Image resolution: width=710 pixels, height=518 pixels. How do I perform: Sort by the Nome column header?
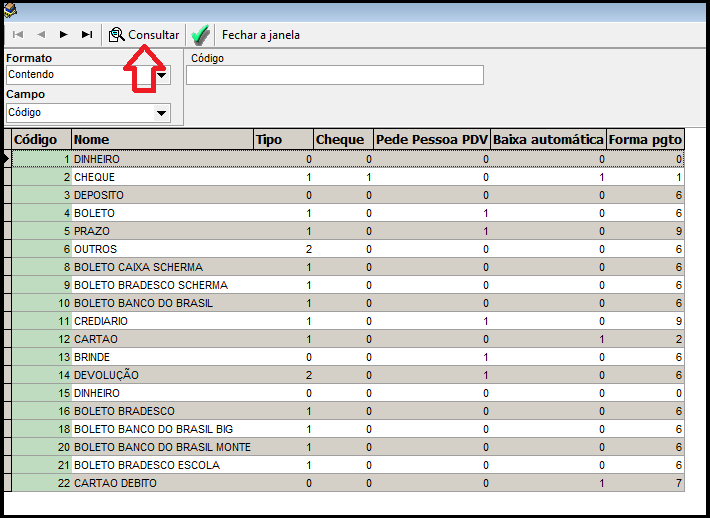click(x=161, y=140)
